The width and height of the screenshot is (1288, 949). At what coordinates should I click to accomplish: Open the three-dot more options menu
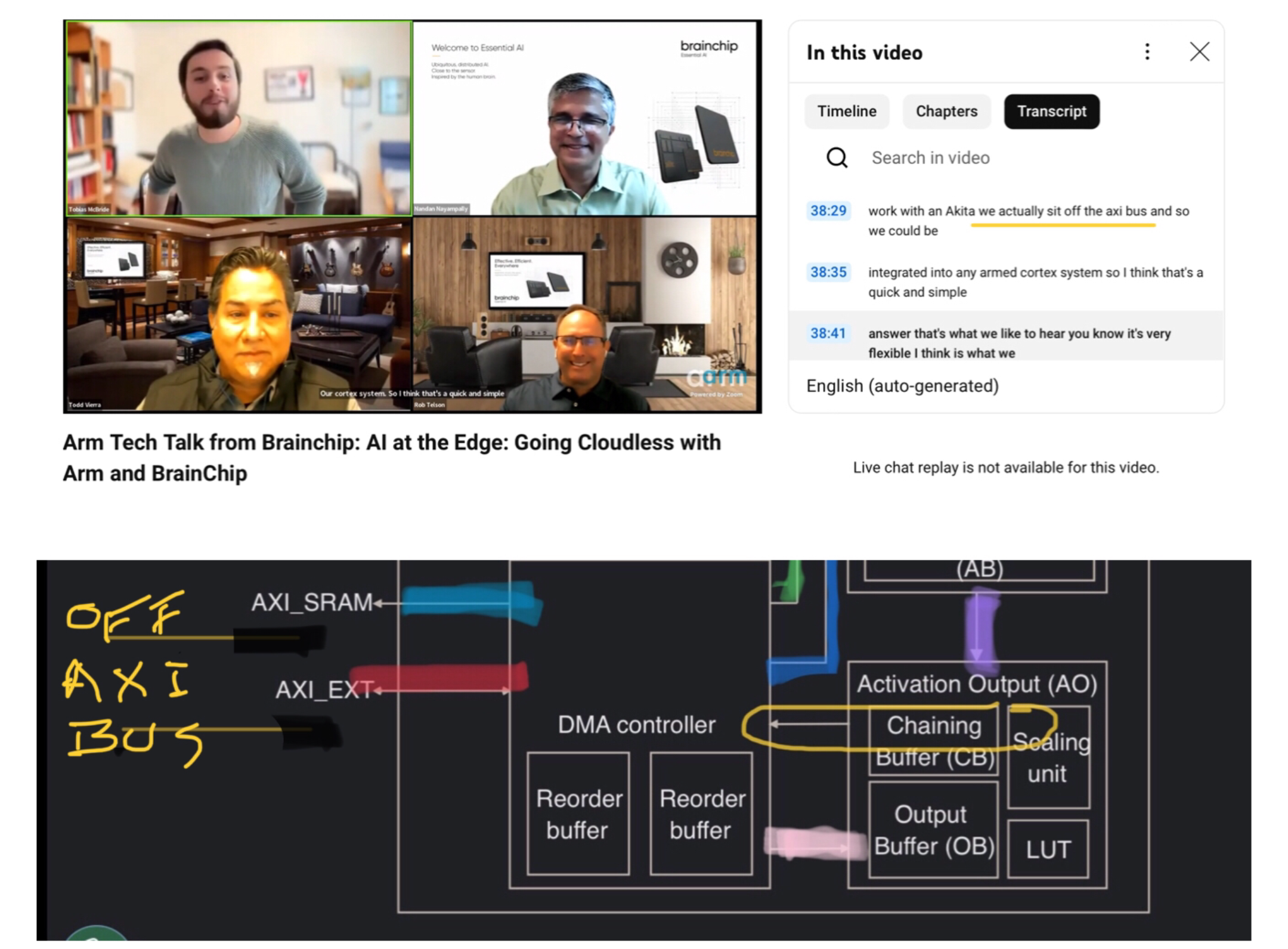[x=1147, y=52]
